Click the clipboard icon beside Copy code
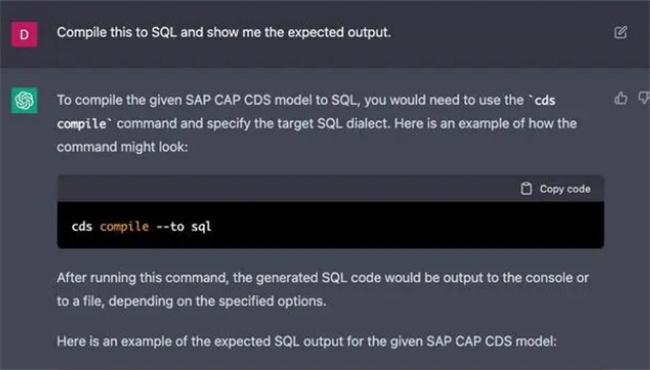This screenshot has width=650, height=370. (526, 189)
